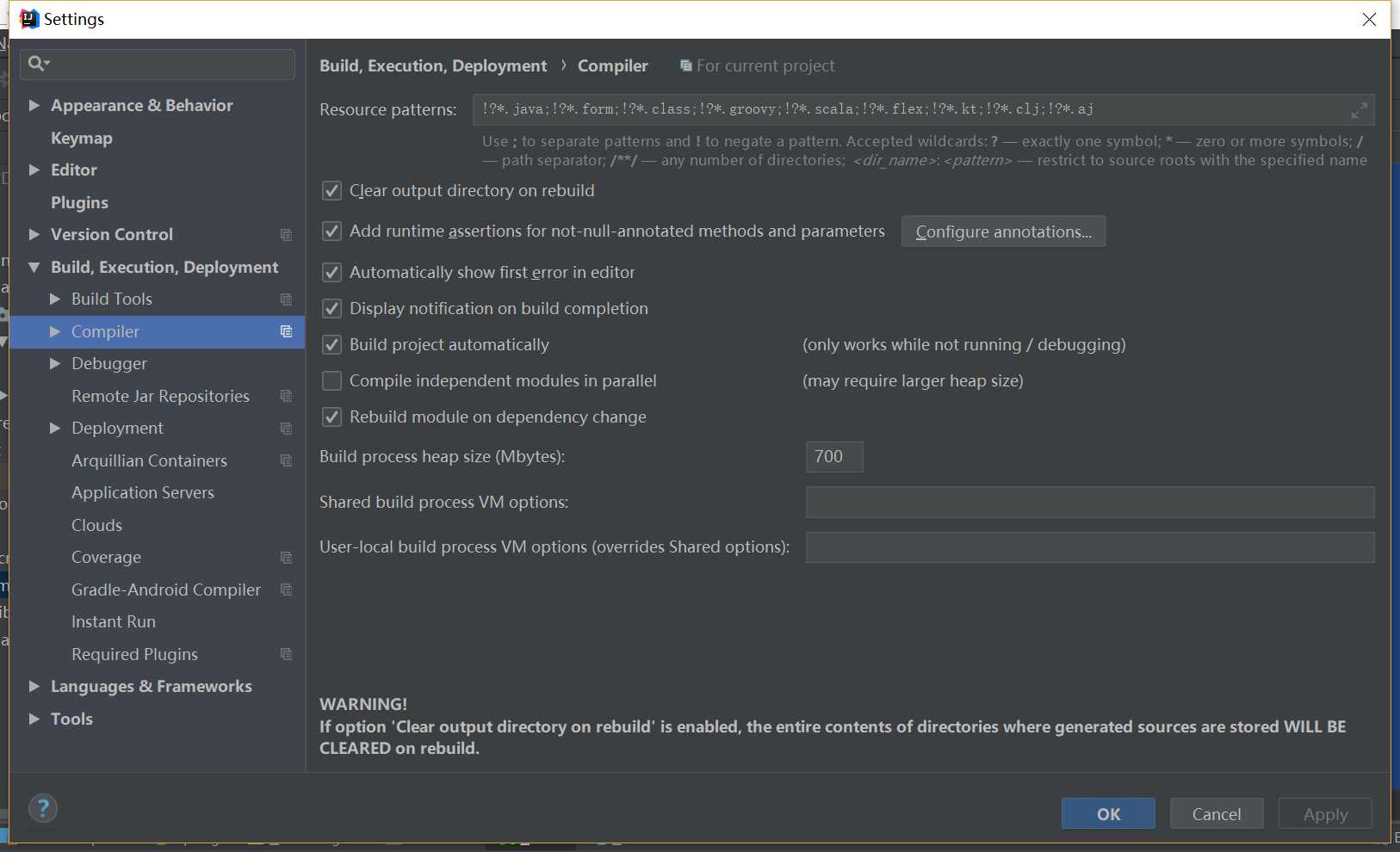Click Build, Execution, Deployment breadcrumb
Image resolution: width=1400 pixels, height=852 pixels.
[x=433, y=65]
